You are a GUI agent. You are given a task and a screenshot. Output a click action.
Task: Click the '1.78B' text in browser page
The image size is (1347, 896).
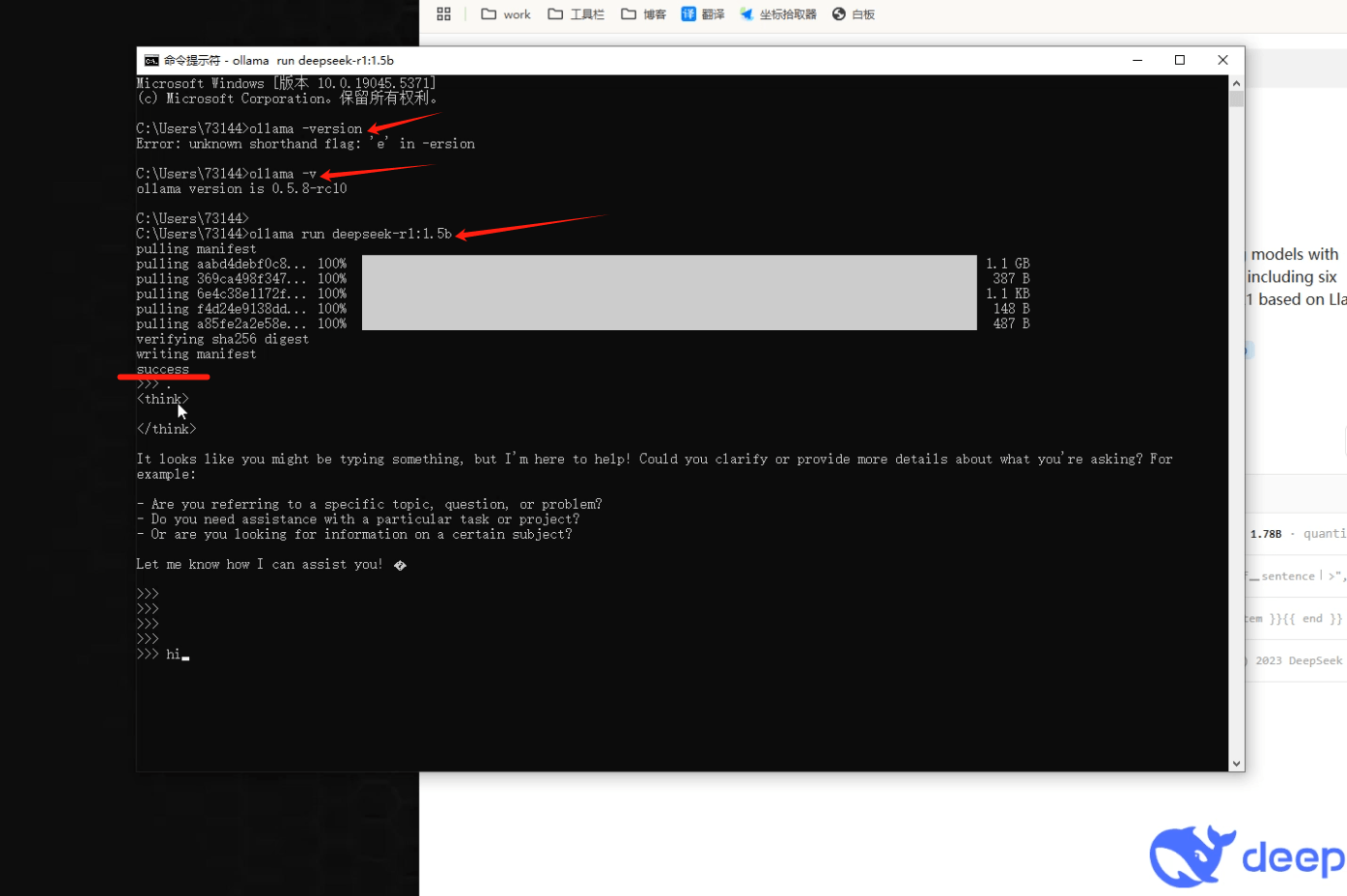click(1266, 534)
